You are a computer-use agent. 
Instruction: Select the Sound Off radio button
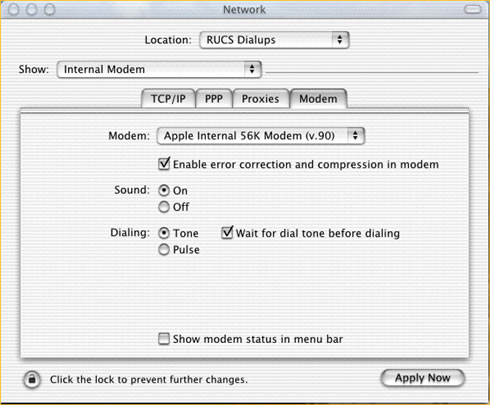[x=164, y=207]
